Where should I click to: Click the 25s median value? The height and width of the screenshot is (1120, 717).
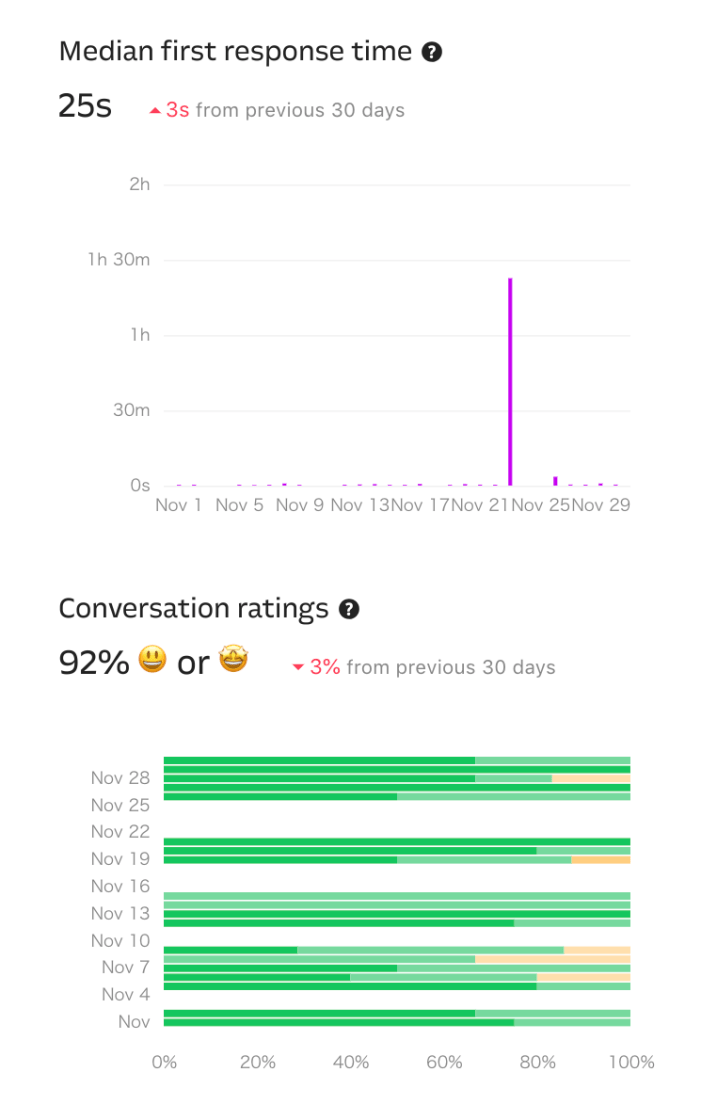(x=85, y=106)
